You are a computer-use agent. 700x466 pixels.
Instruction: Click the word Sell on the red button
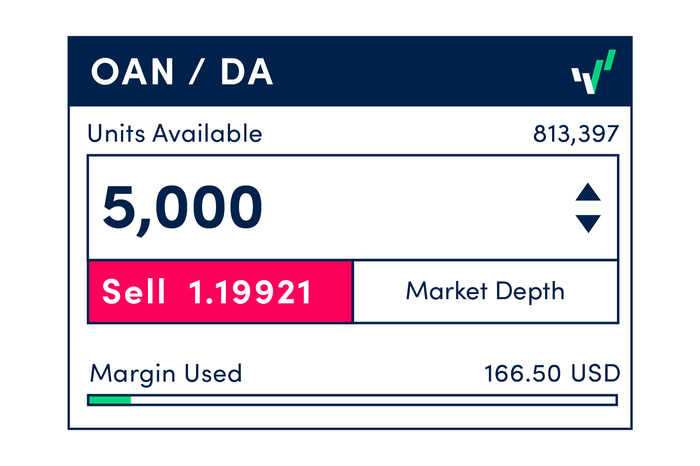(135, 292)
